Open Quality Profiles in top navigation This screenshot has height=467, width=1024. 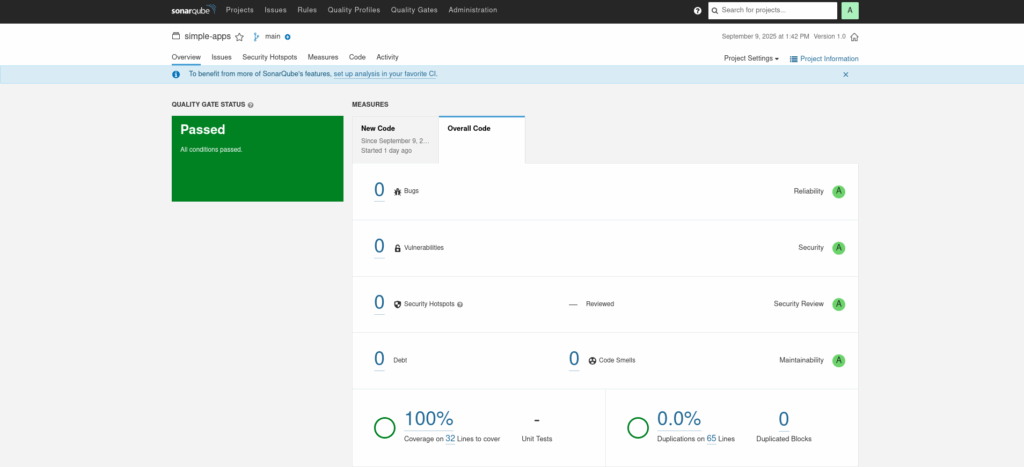pos(354,10)
